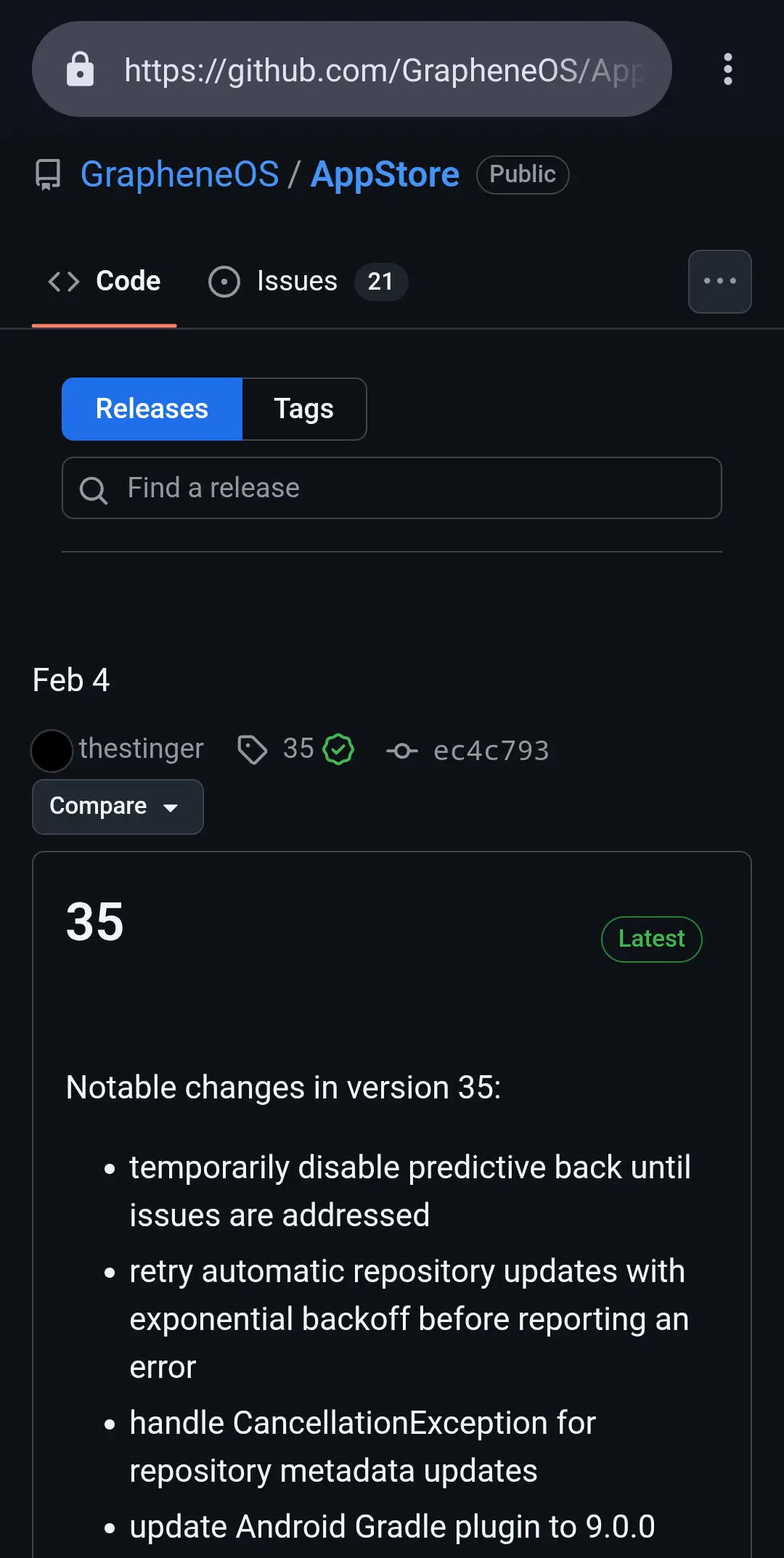Click the browser URL address bar
Image resolution: width=784 pixels, height=1558 pixels.
pyautogui.click(x=385, y=70)
